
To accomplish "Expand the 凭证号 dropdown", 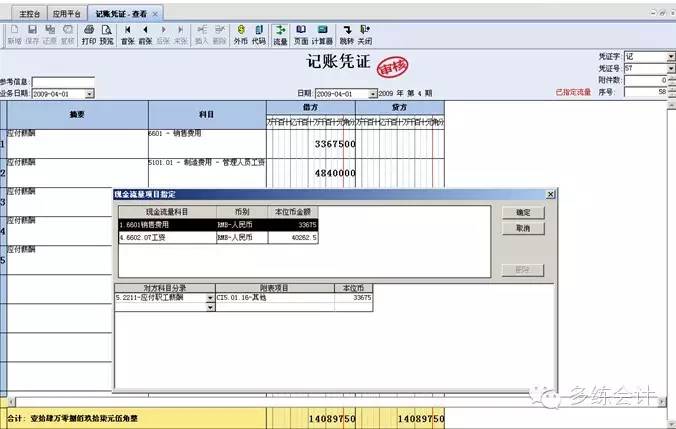I will point(671,69).
